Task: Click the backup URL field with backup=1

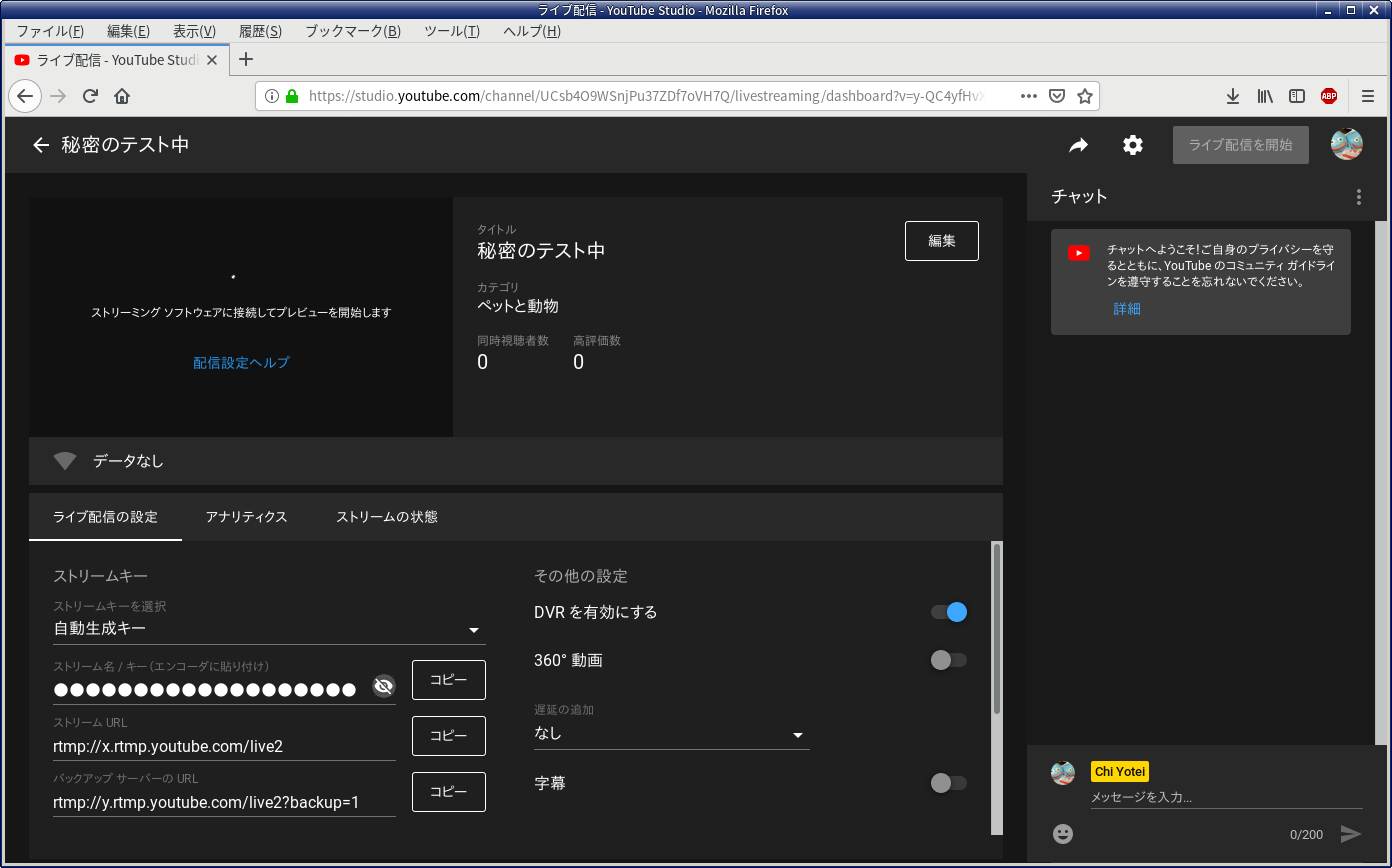Action: pyautogui.click(x=224, y=802)
